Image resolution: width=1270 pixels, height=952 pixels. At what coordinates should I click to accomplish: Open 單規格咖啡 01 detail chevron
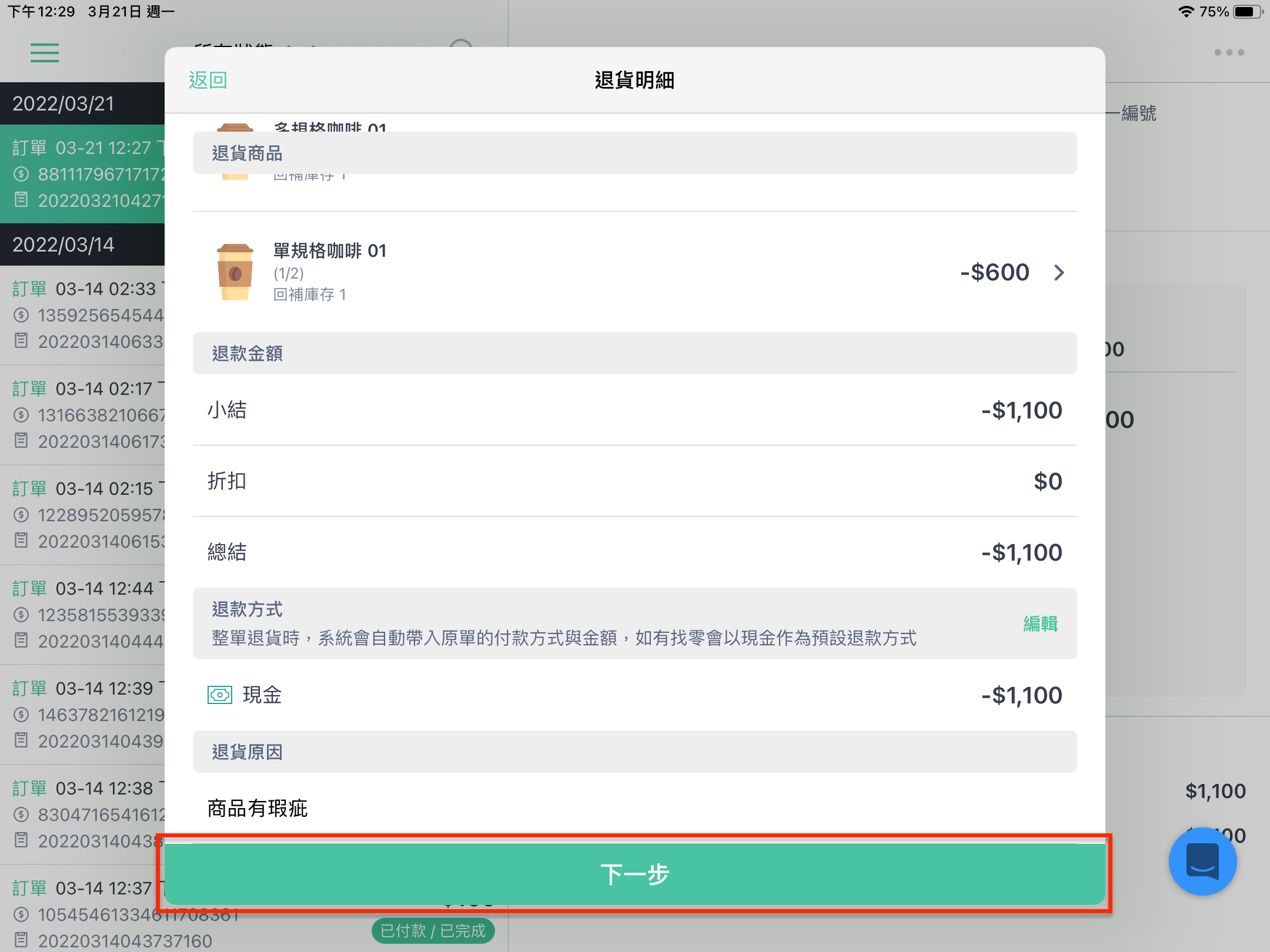coord(1059,273)
